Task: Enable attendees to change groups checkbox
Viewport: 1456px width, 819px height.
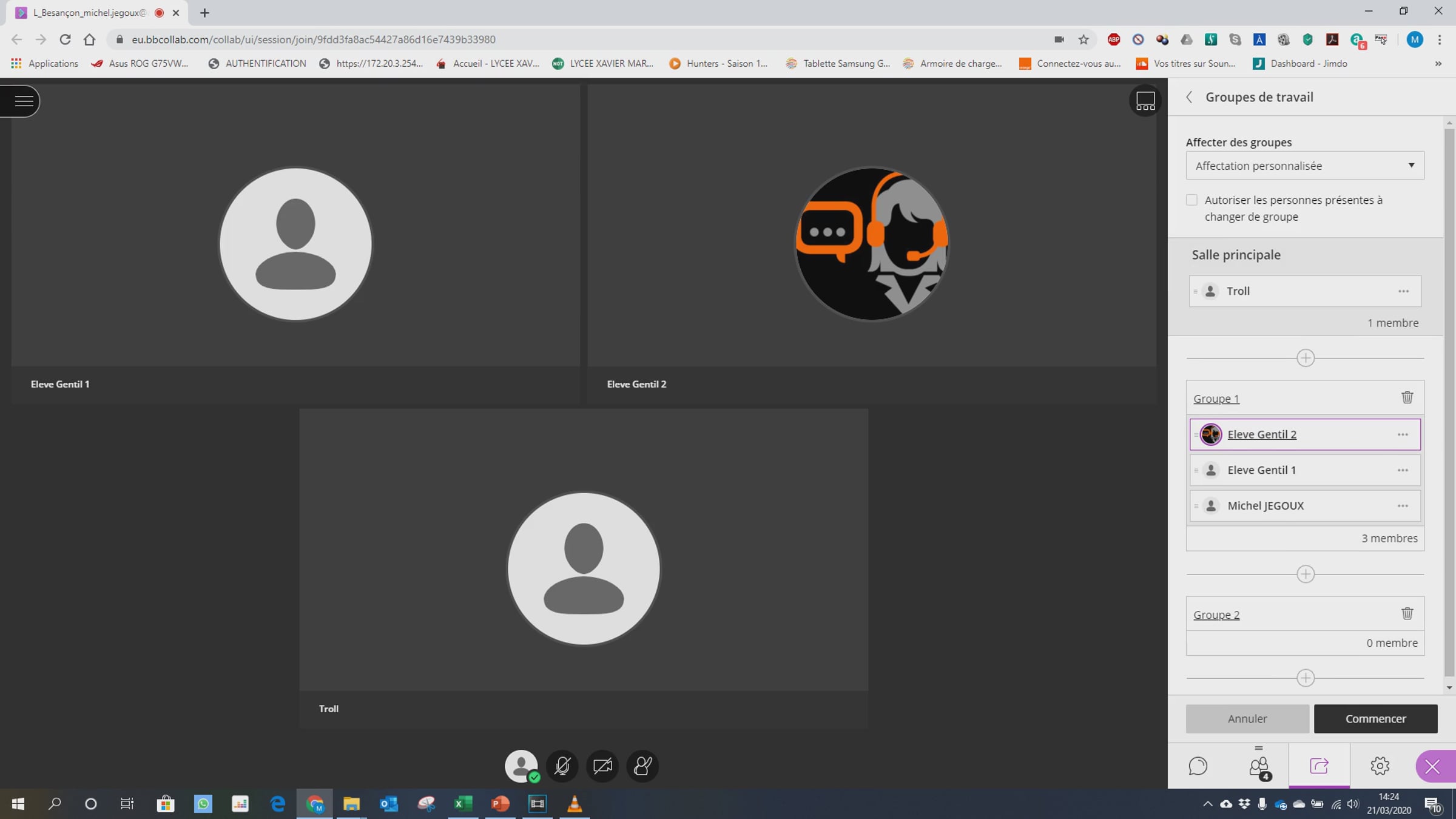Action: point(1191,200)
